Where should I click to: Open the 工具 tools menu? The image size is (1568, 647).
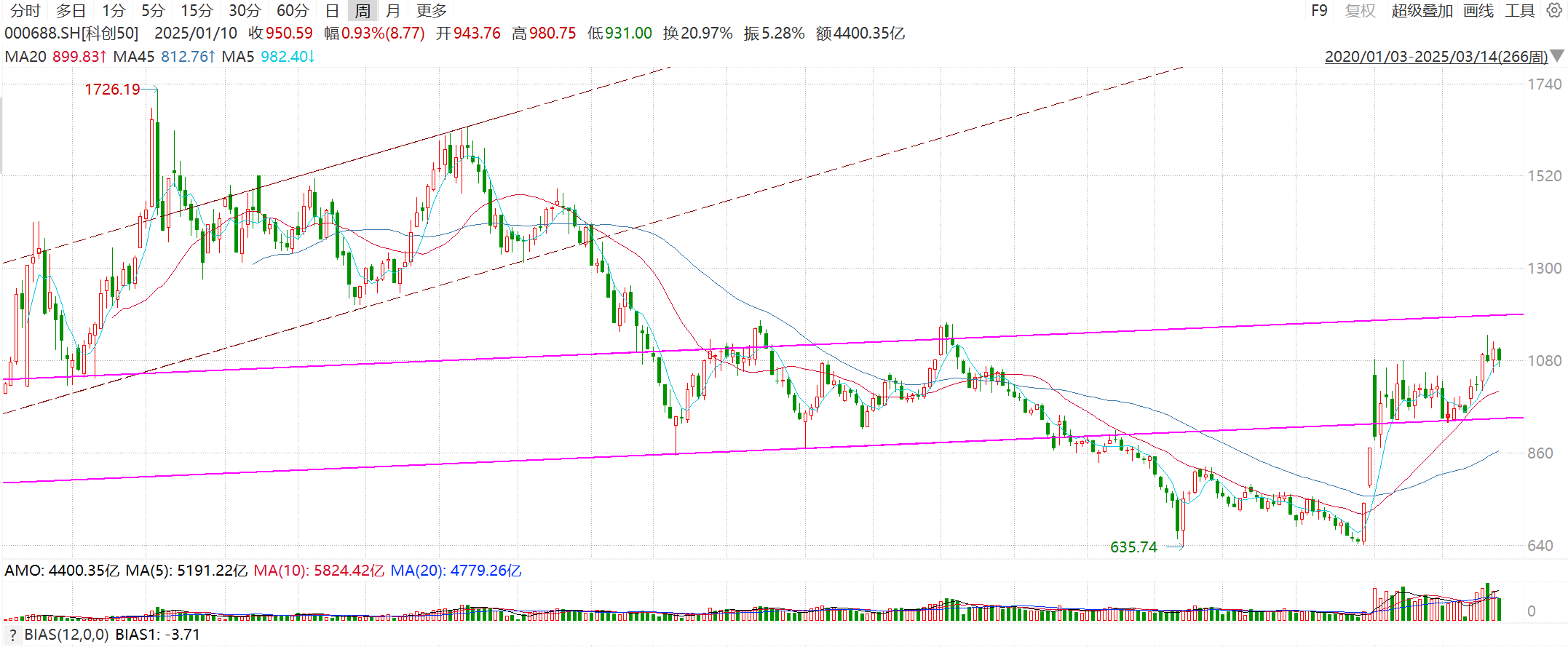1519,11
